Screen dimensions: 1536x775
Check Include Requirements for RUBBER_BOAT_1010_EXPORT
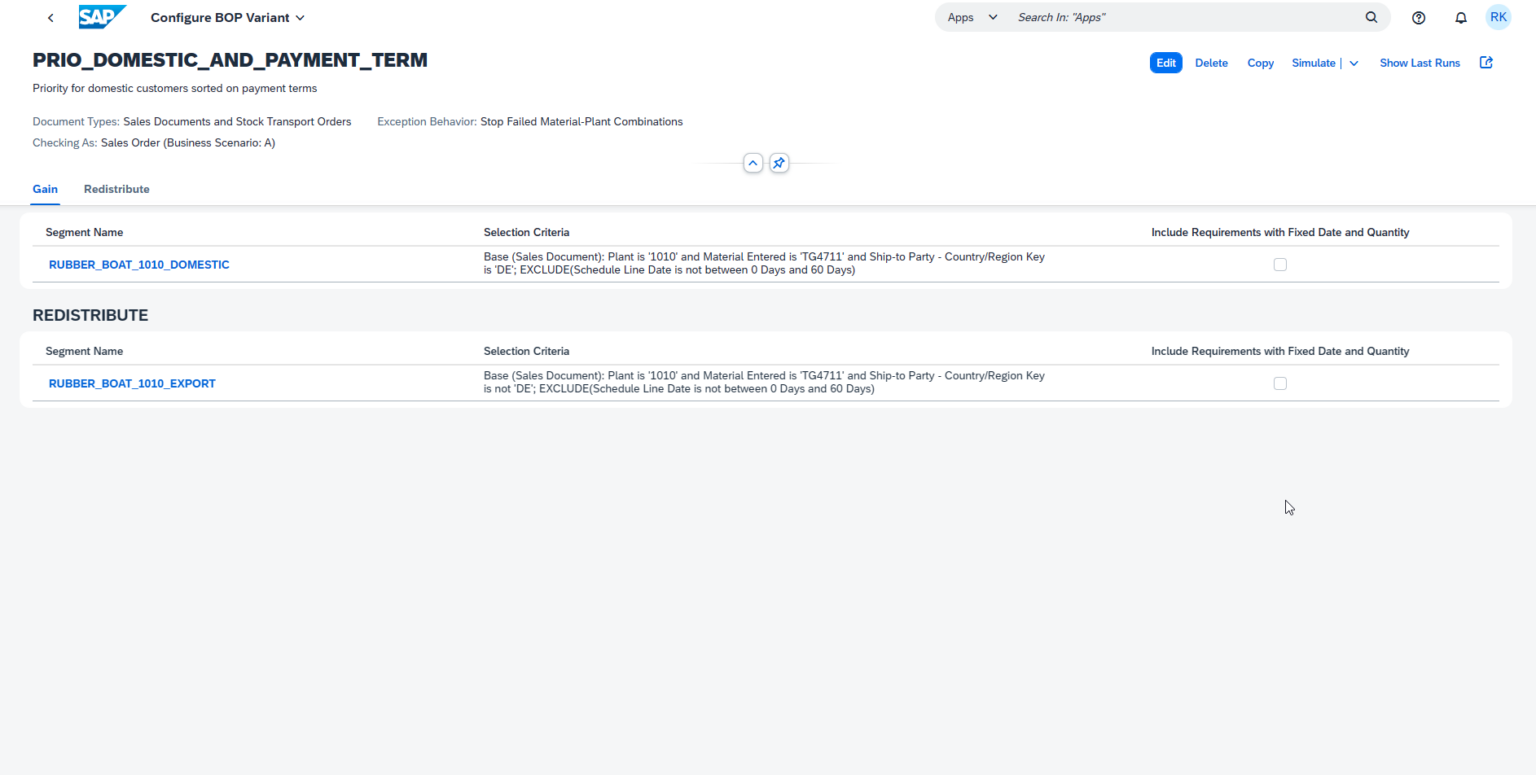[x=1280, y=383]
